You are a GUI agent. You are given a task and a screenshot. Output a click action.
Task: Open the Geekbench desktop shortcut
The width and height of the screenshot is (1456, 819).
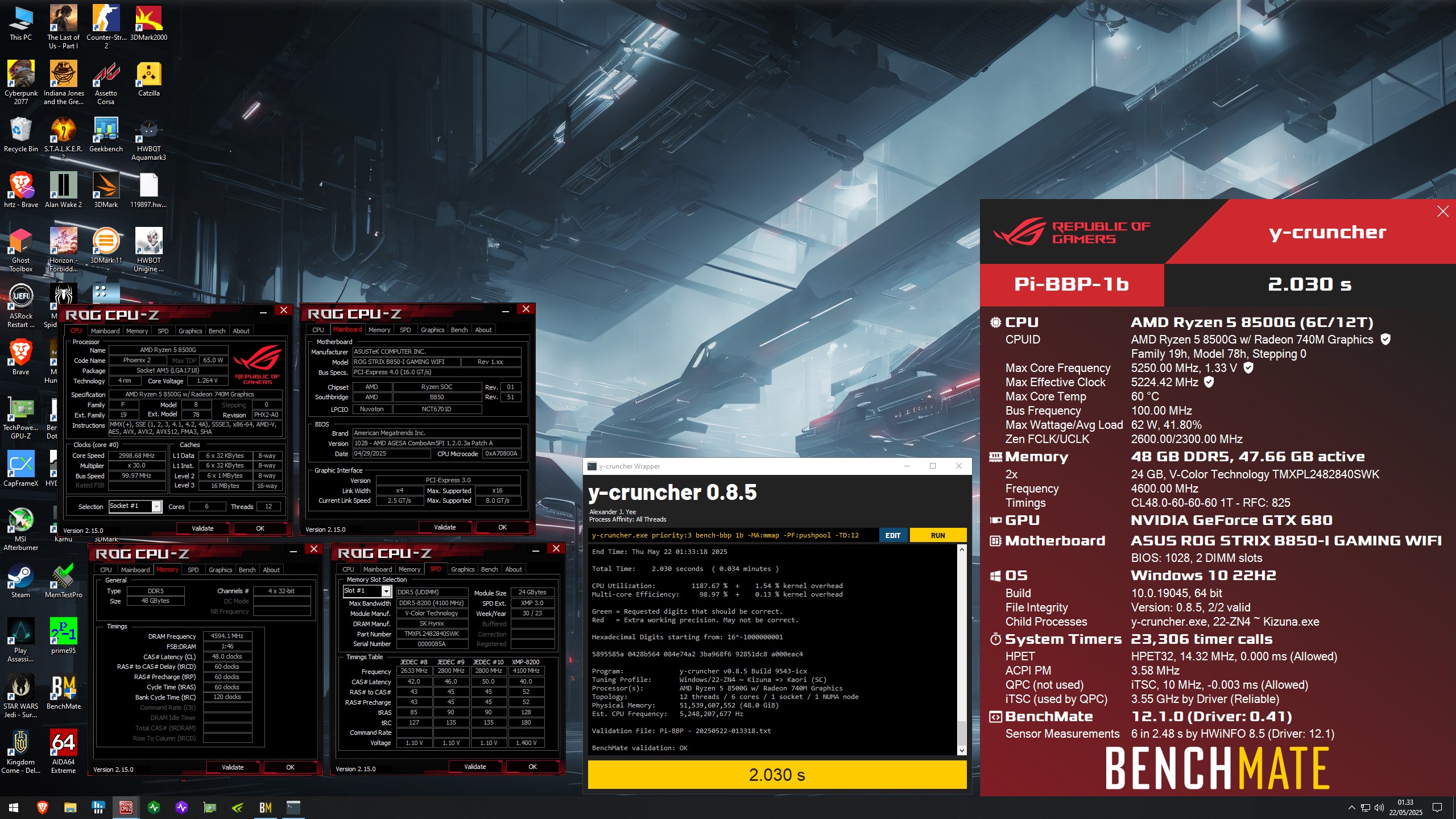pos(106,134)
